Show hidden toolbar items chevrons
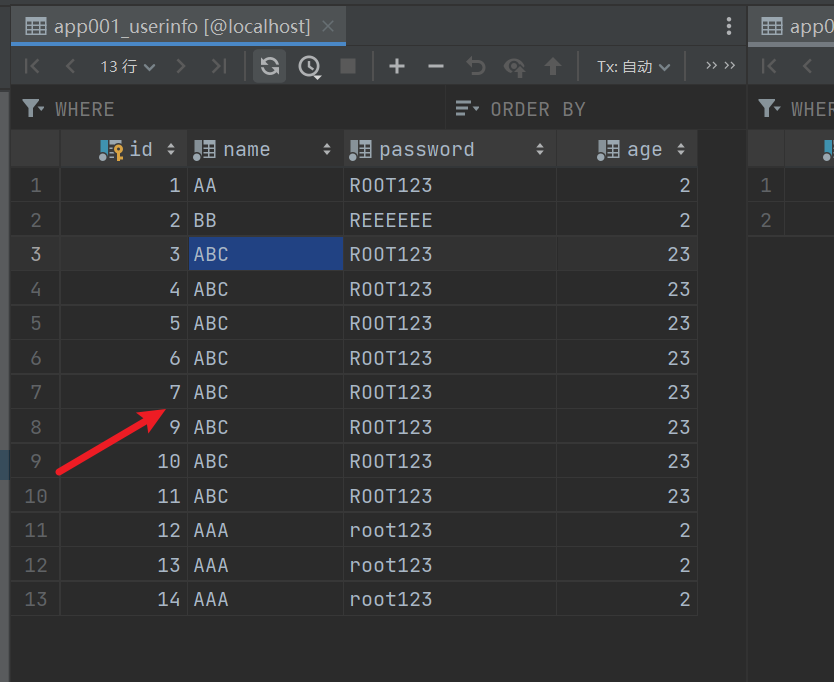This screenshot has height=682, width=834. [720, 65]
